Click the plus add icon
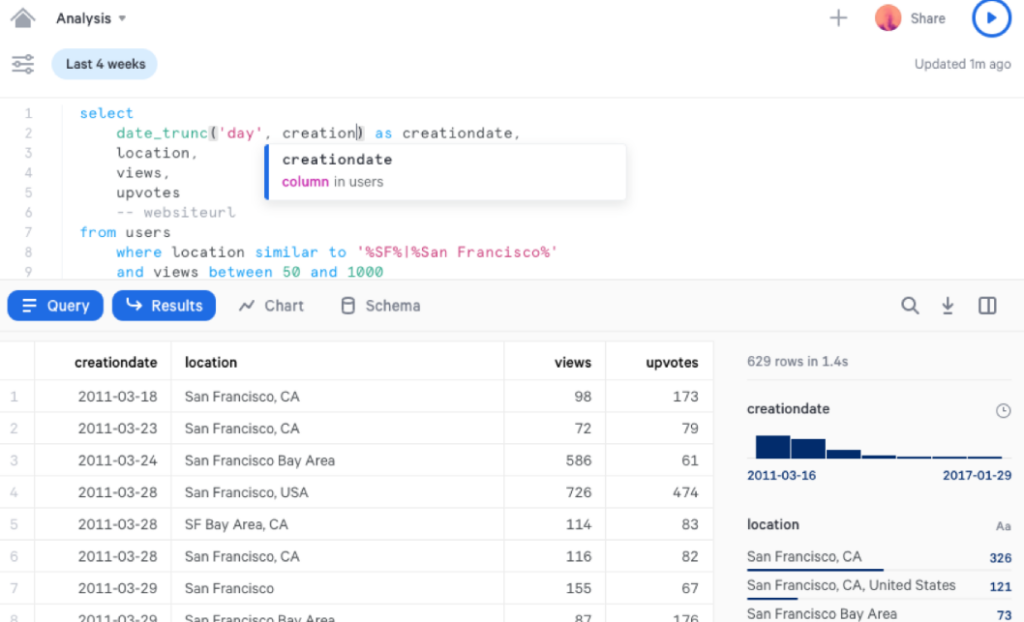Image resolution: width=1024 pixels, height=622 pixels. click(x=838, y=18)
